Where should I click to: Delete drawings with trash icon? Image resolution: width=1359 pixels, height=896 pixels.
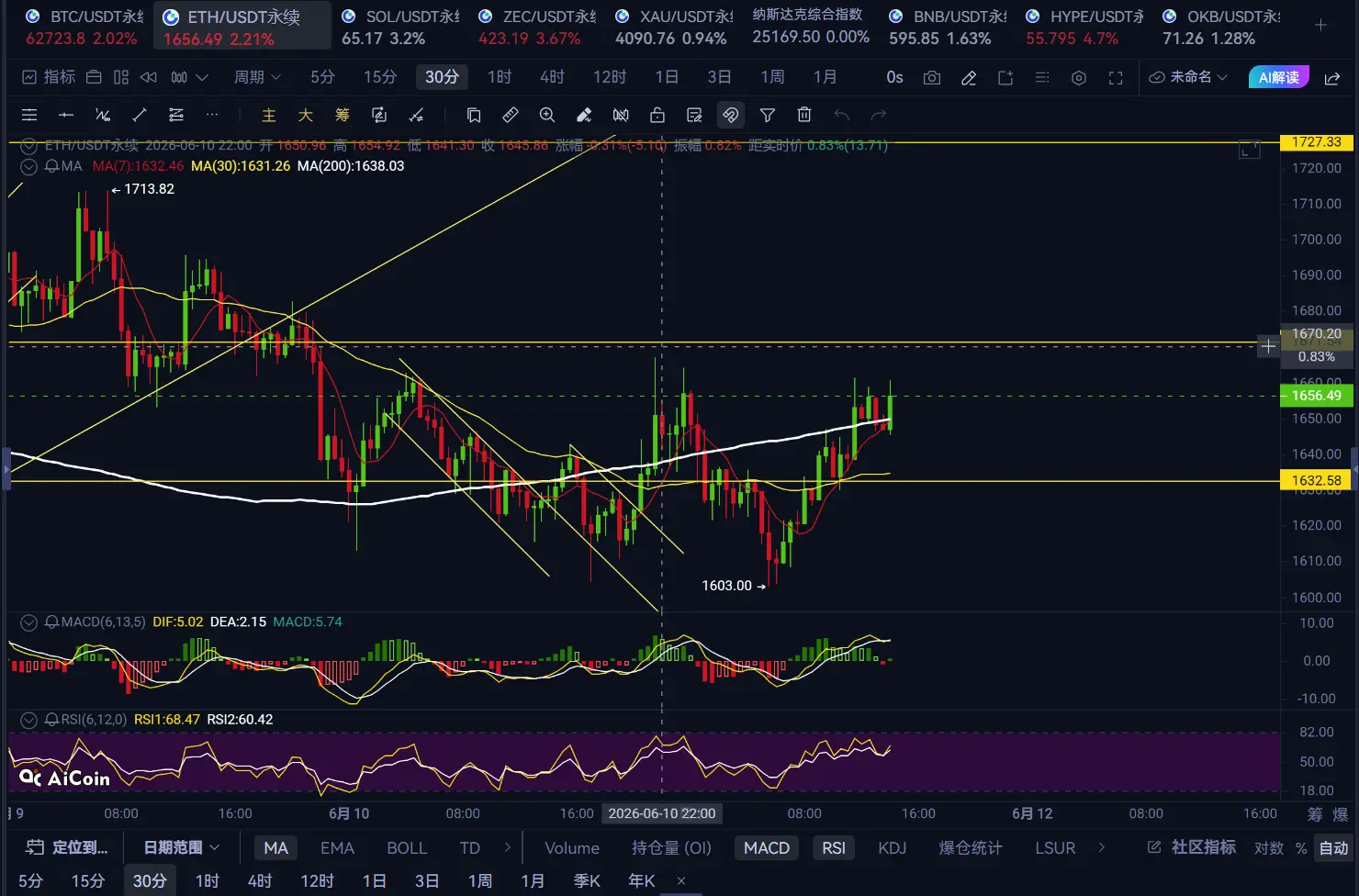(804, 115)
